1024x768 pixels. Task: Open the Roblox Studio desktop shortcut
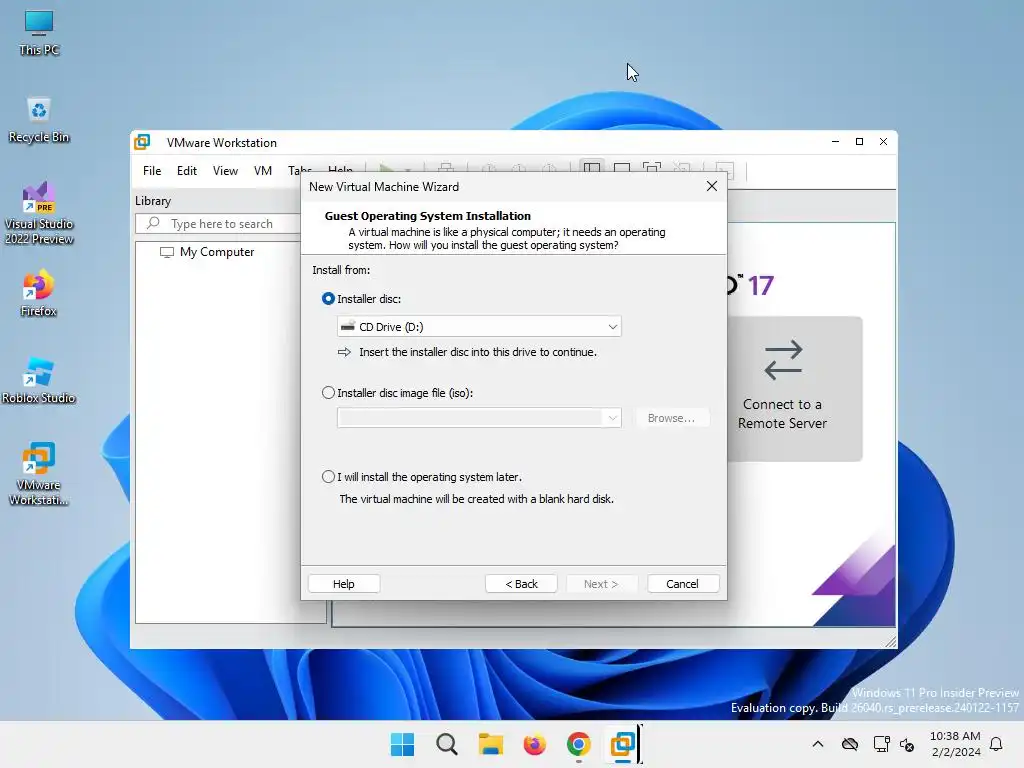39,381
